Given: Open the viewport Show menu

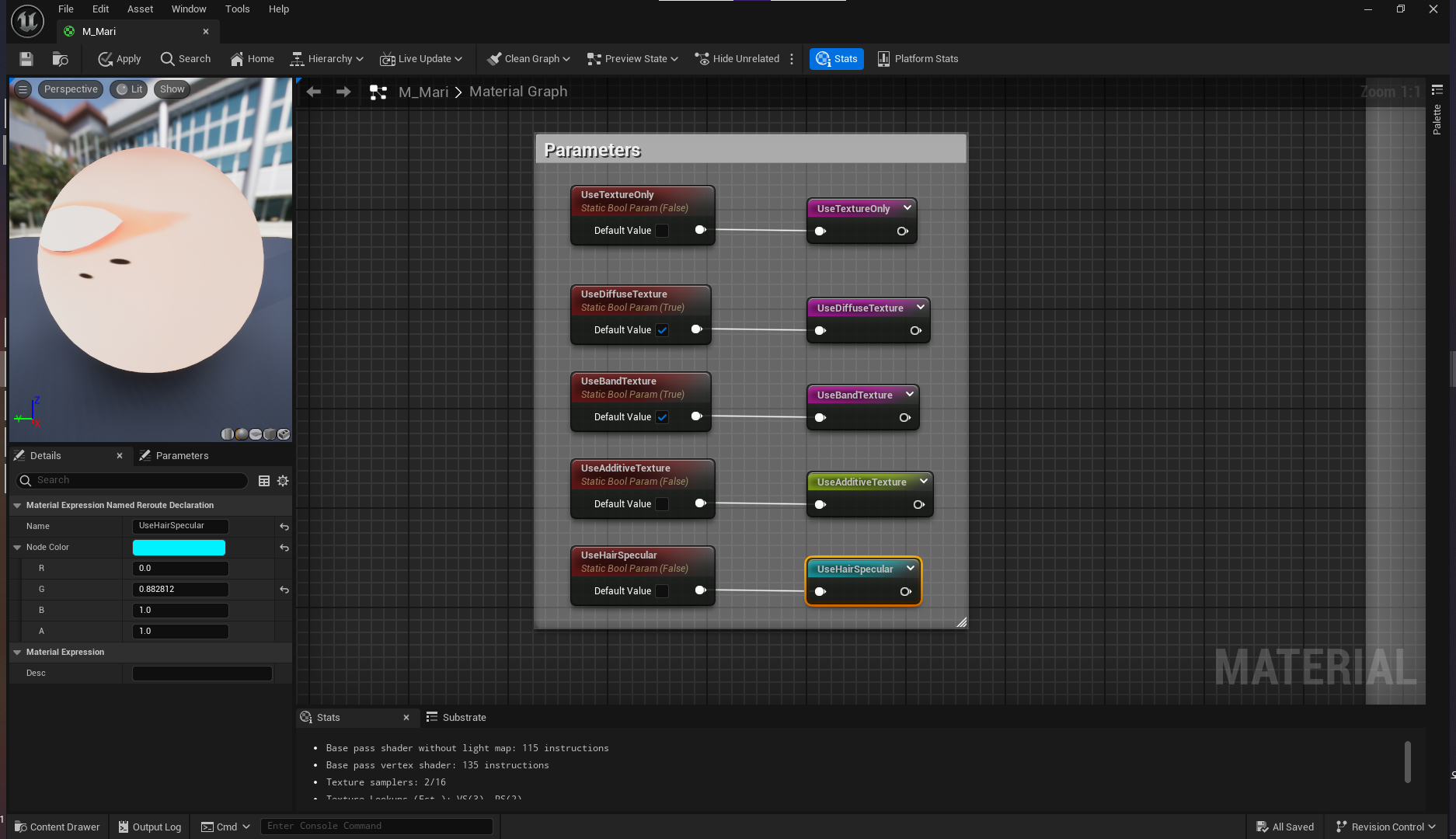Looking at the screenshot, I should click(x=172, y=89).
